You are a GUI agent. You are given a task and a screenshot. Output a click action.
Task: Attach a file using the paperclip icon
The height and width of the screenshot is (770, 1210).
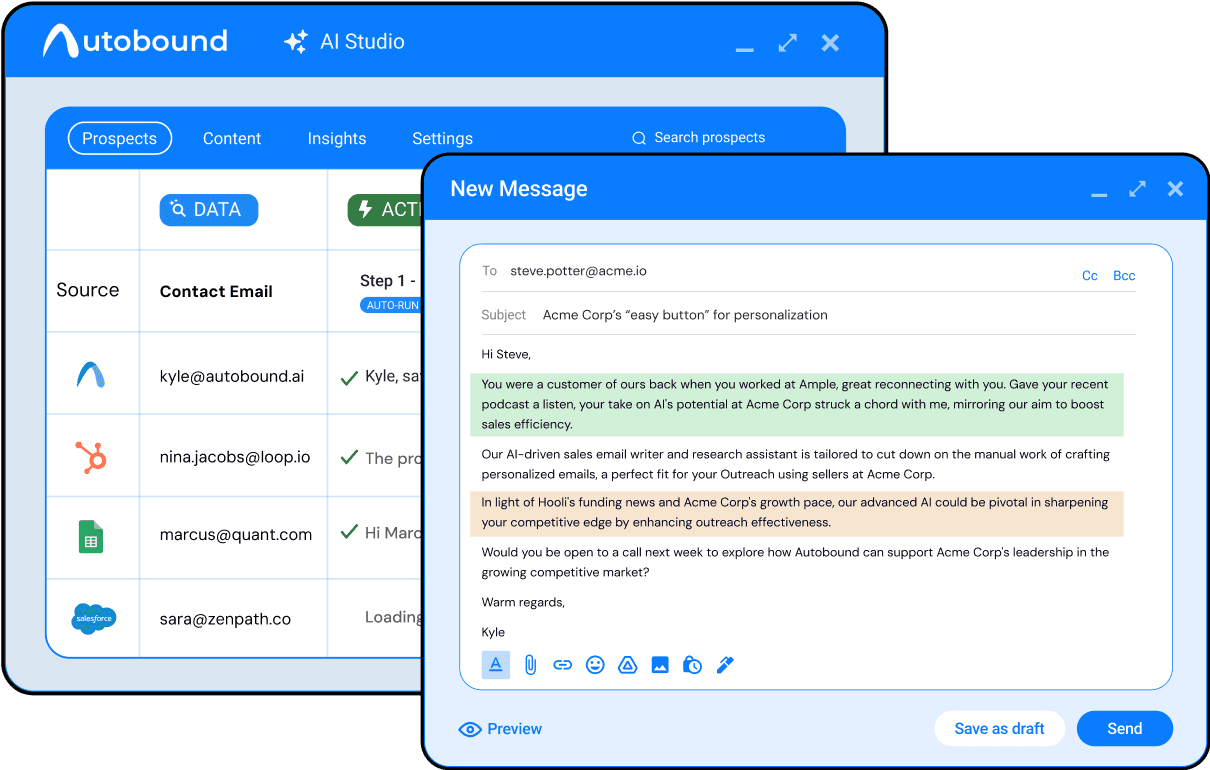click(x=529, y=664)
